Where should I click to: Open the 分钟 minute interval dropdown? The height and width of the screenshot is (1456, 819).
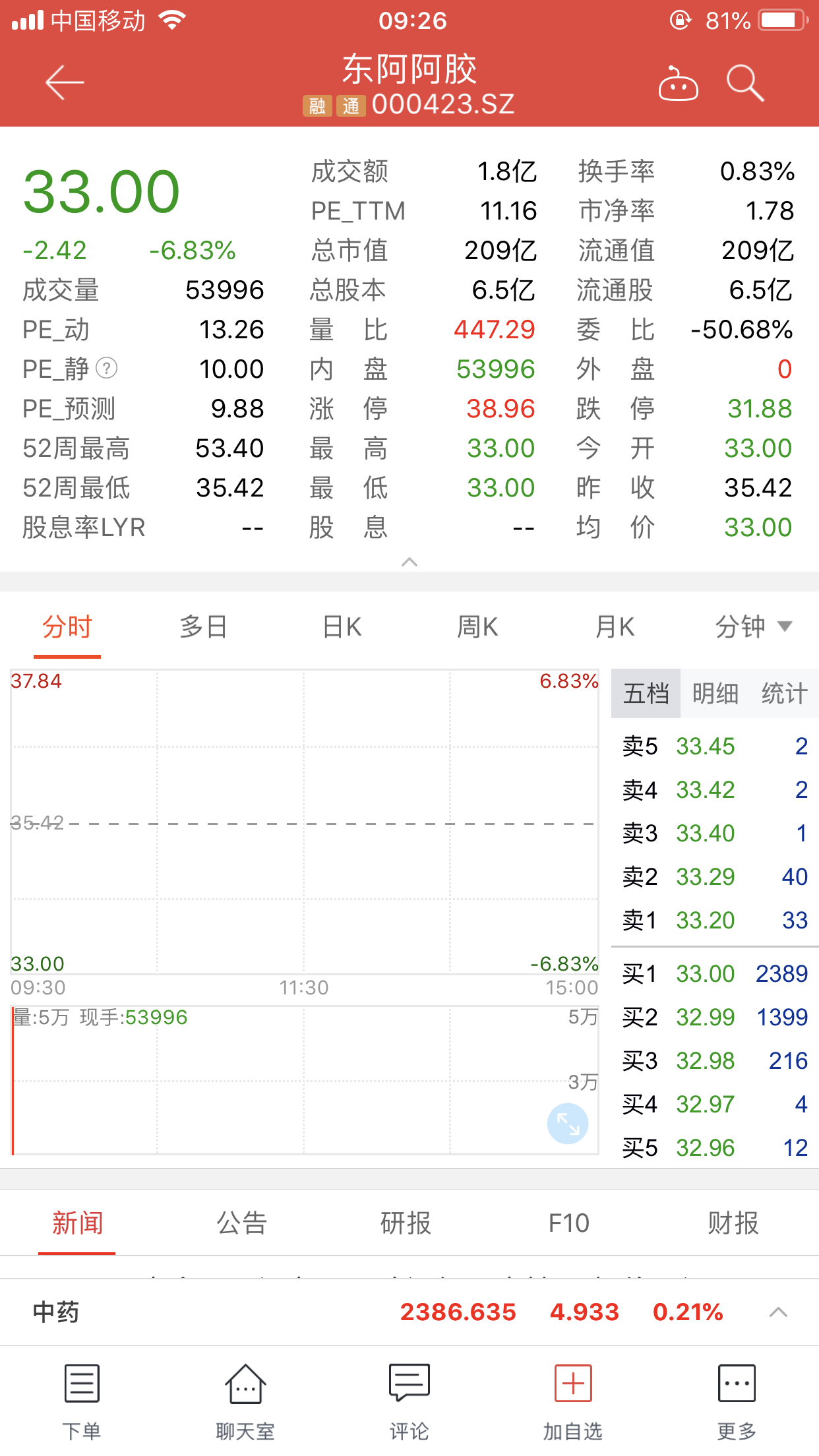(x=754, y=626)
